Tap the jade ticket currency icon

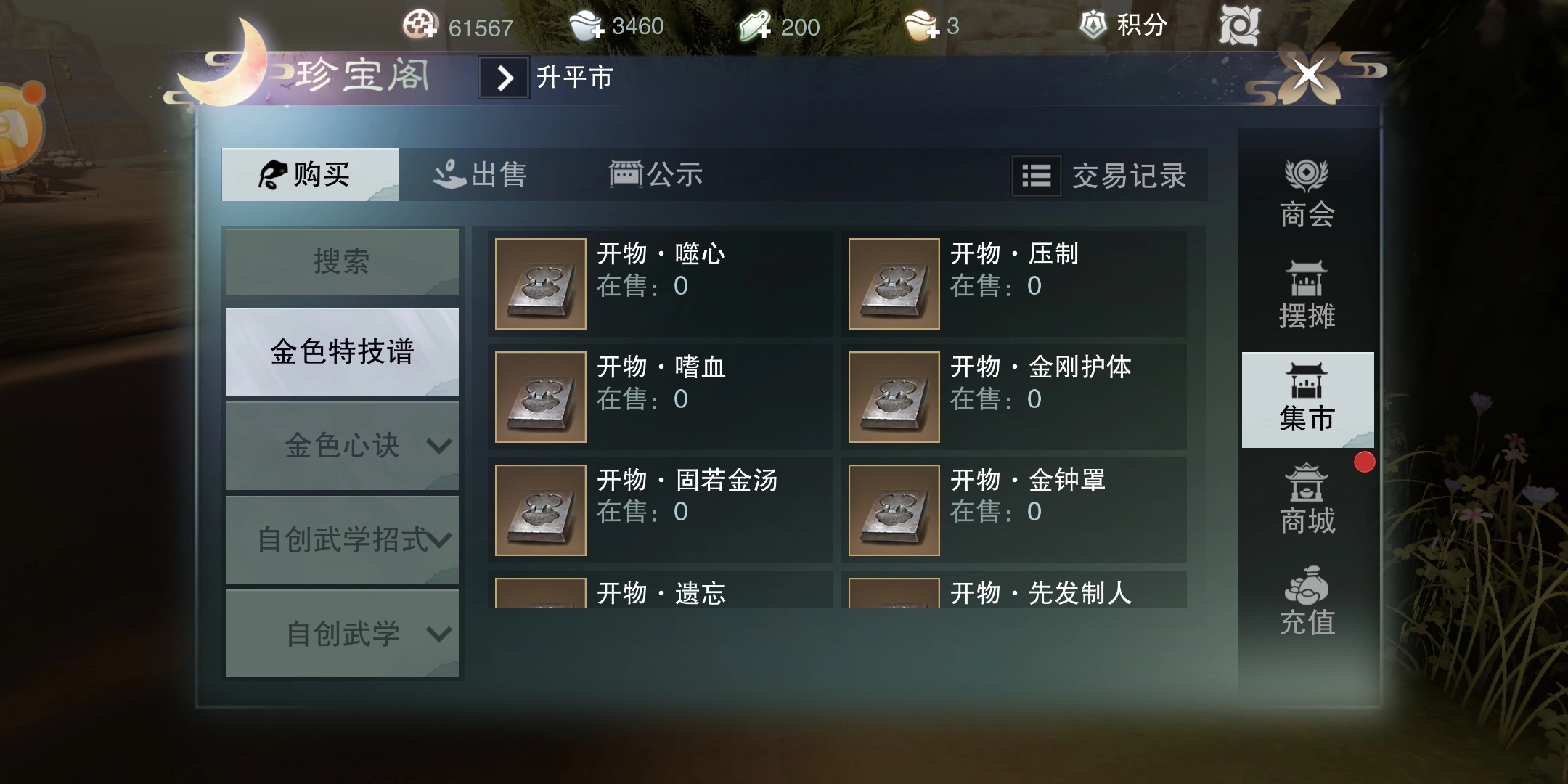pyautogui.click(x=755, y=26)
